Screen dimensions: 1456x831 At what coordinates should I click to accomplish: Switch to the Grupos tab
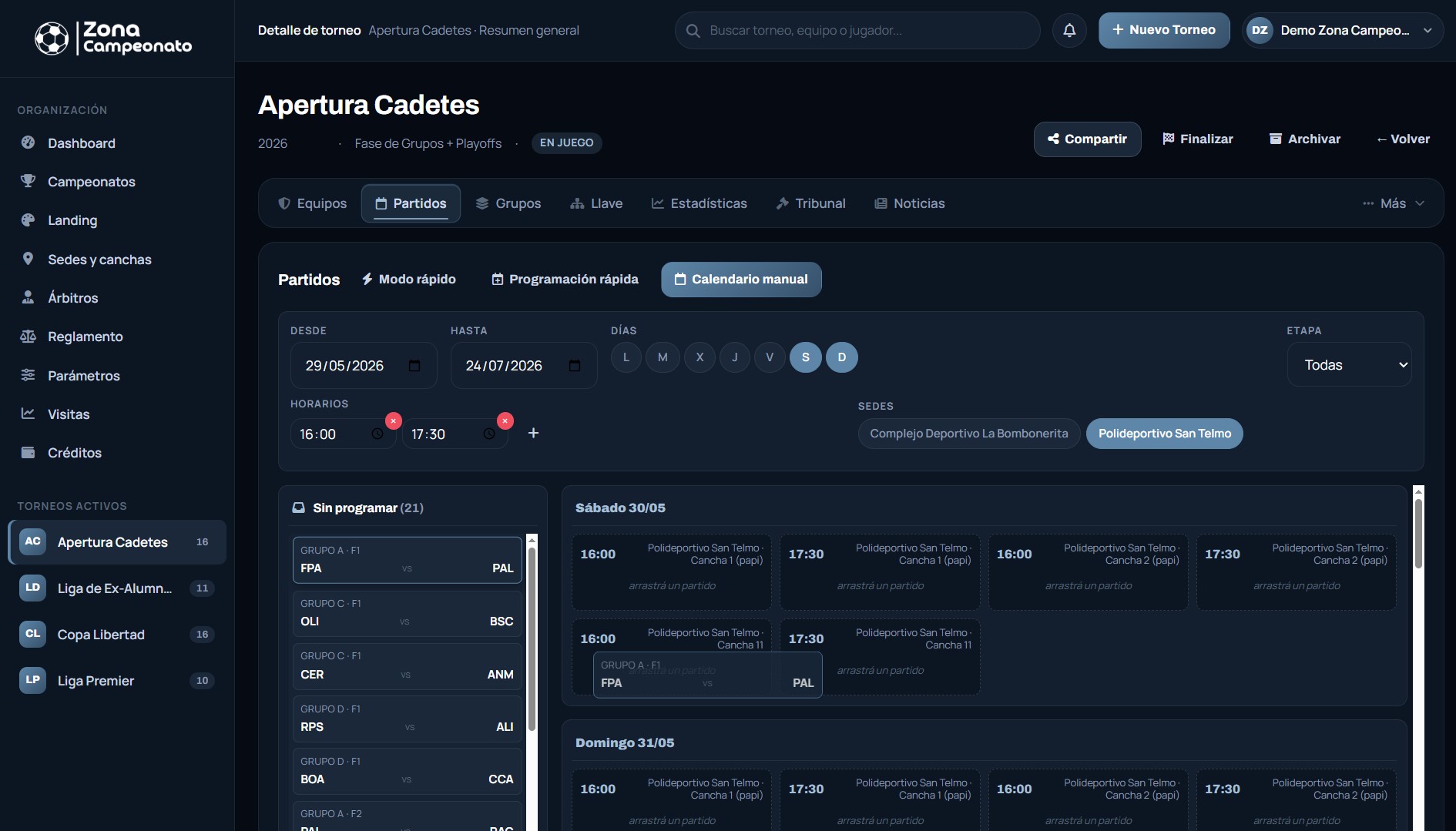point(508,203)
